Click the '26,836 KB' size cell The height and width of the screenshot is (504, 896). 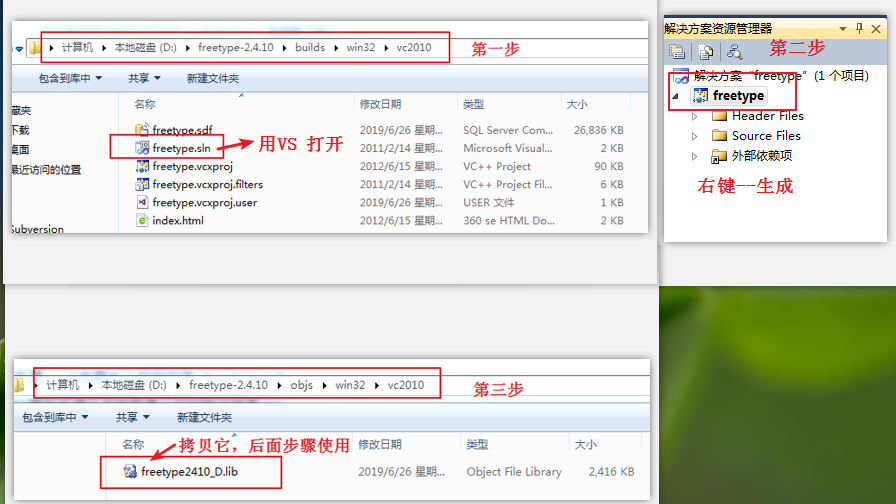pyautogui.click(x=598, y=130)
